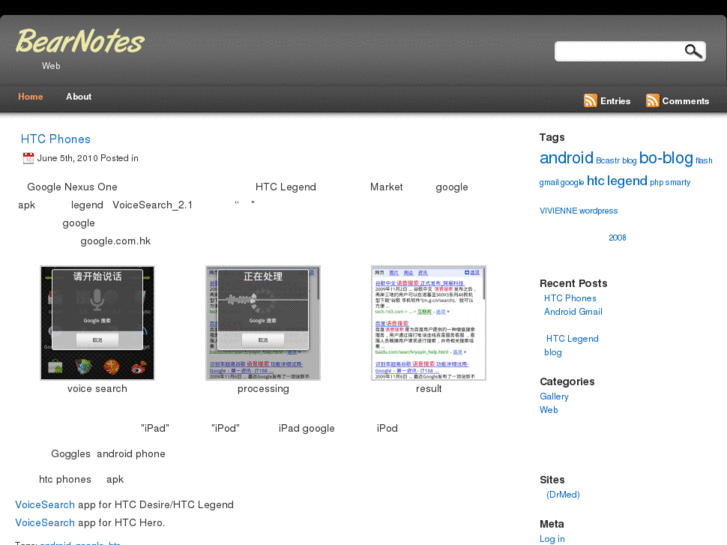
Task: Open the Comments feed link
Action: tap(685, 101)
